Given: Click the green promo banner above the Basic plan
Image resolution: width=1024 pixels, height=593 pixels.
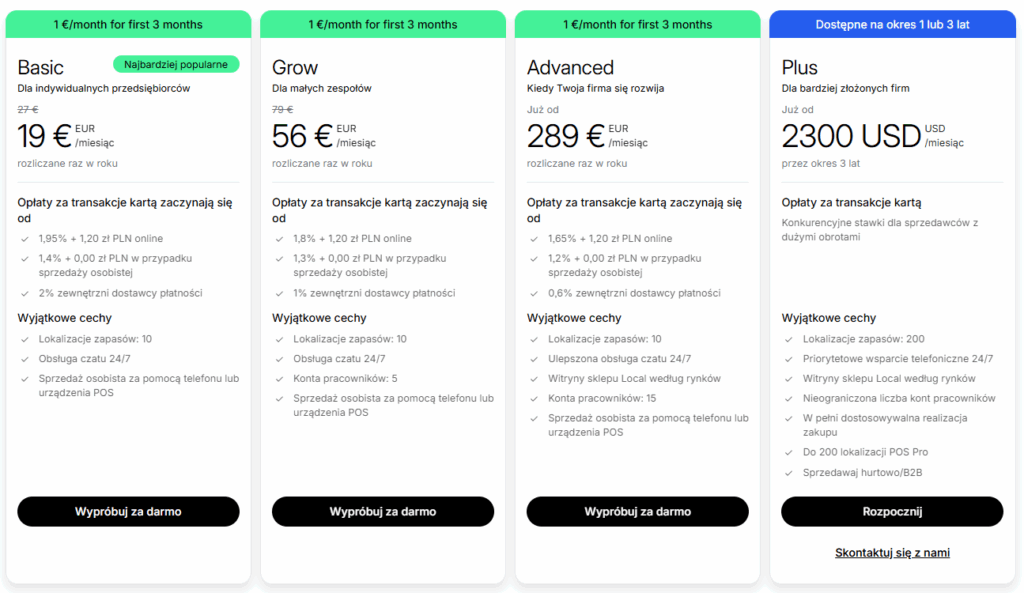Looking at the screenshot, I should point(128,24).
